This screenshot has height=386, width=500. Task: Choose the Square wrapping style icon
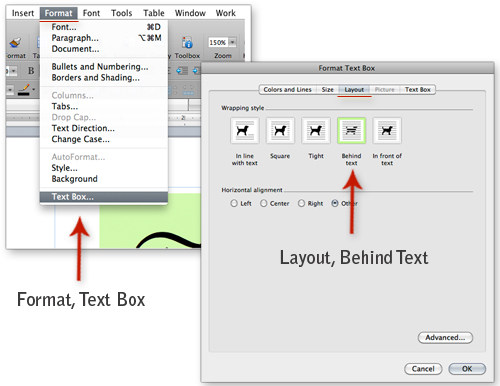pyautogui.click(x=280, y=130)
